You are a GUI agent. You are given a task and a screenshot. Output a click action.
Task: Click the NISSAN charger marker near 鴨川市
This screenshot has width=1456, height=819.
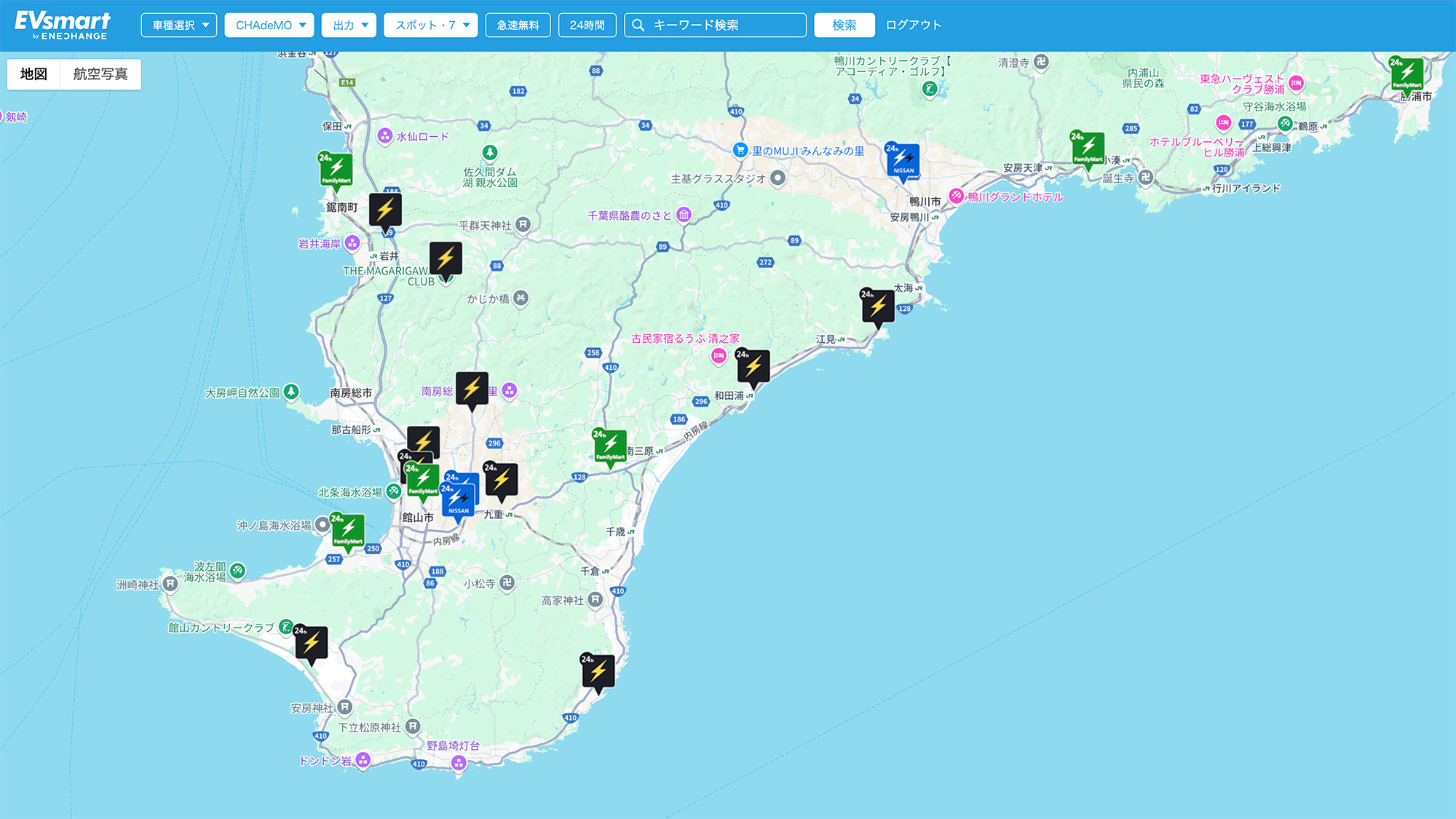pyautogui.click(x=903, y=161)
